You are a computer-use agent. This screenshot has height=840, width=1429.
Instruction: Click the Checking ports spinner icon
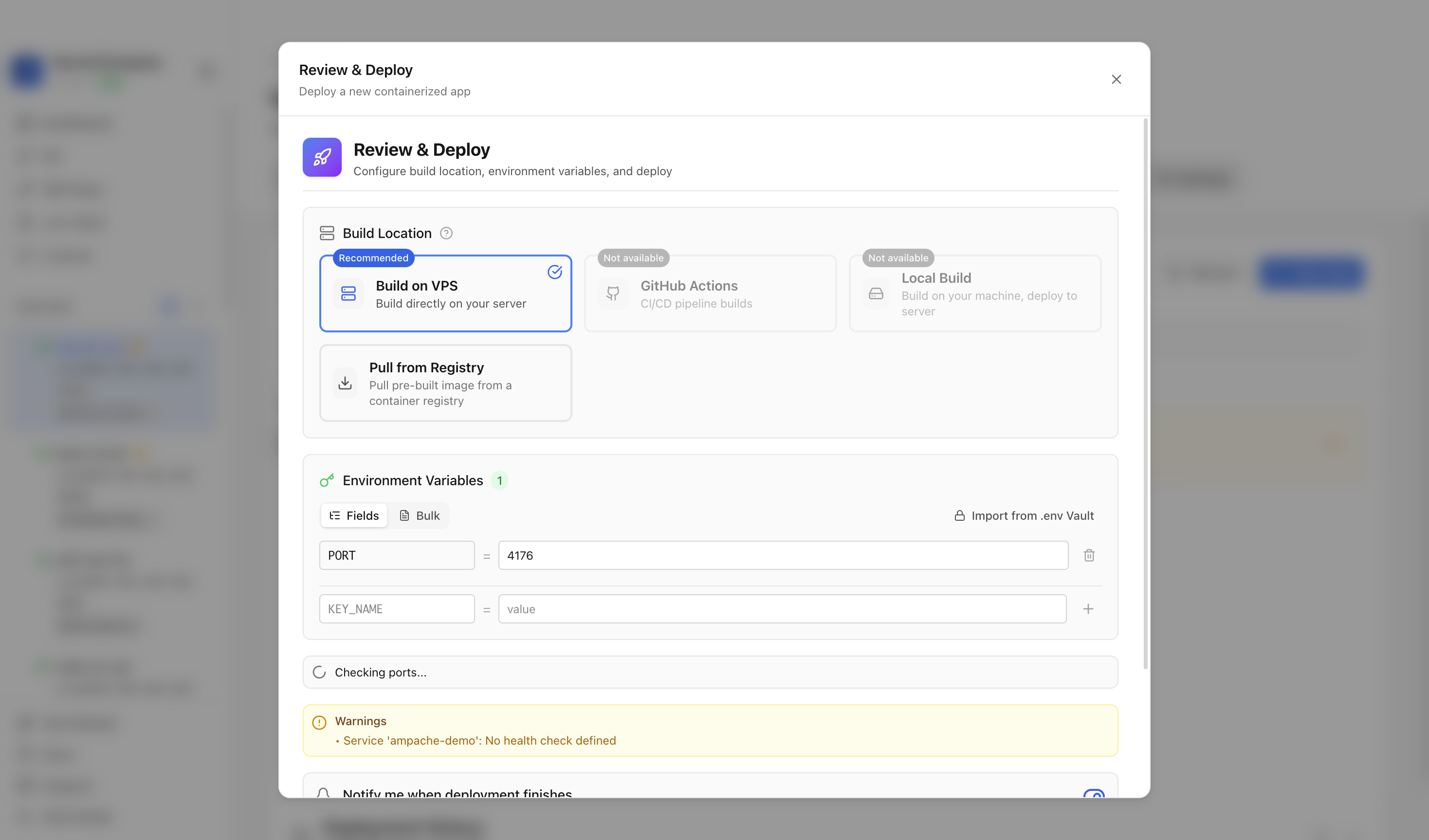pos(319,672)
